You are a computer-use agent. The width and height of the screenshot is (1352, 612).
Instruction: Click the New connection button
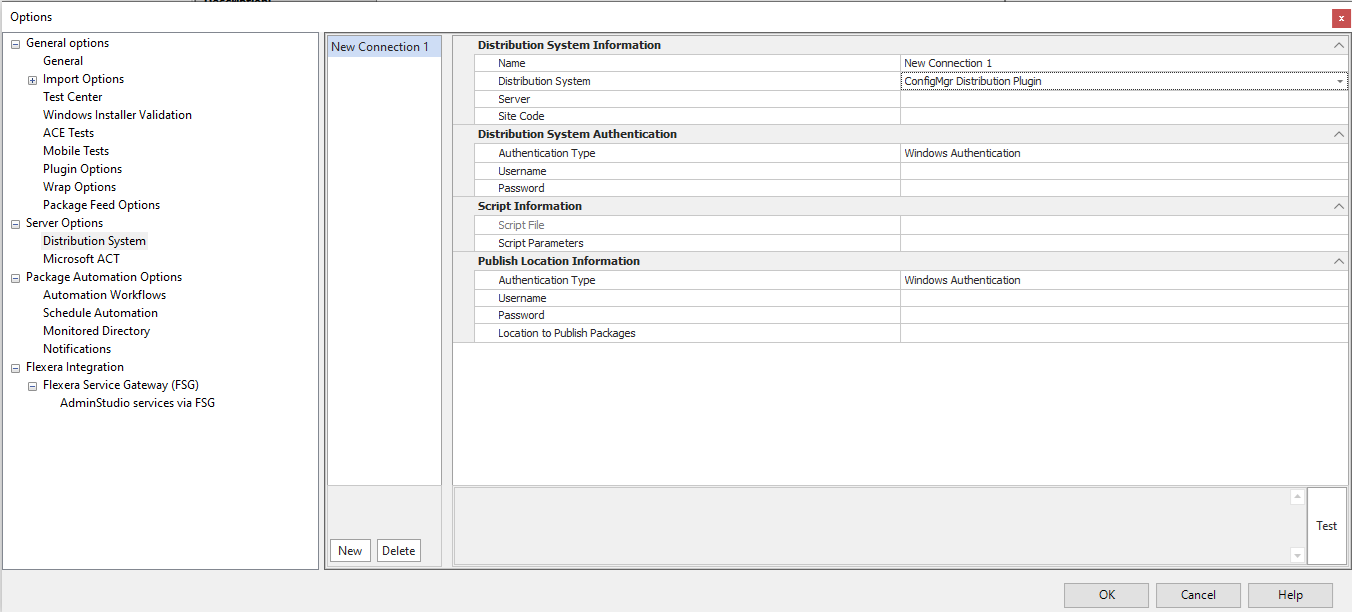tap(350, 551)
